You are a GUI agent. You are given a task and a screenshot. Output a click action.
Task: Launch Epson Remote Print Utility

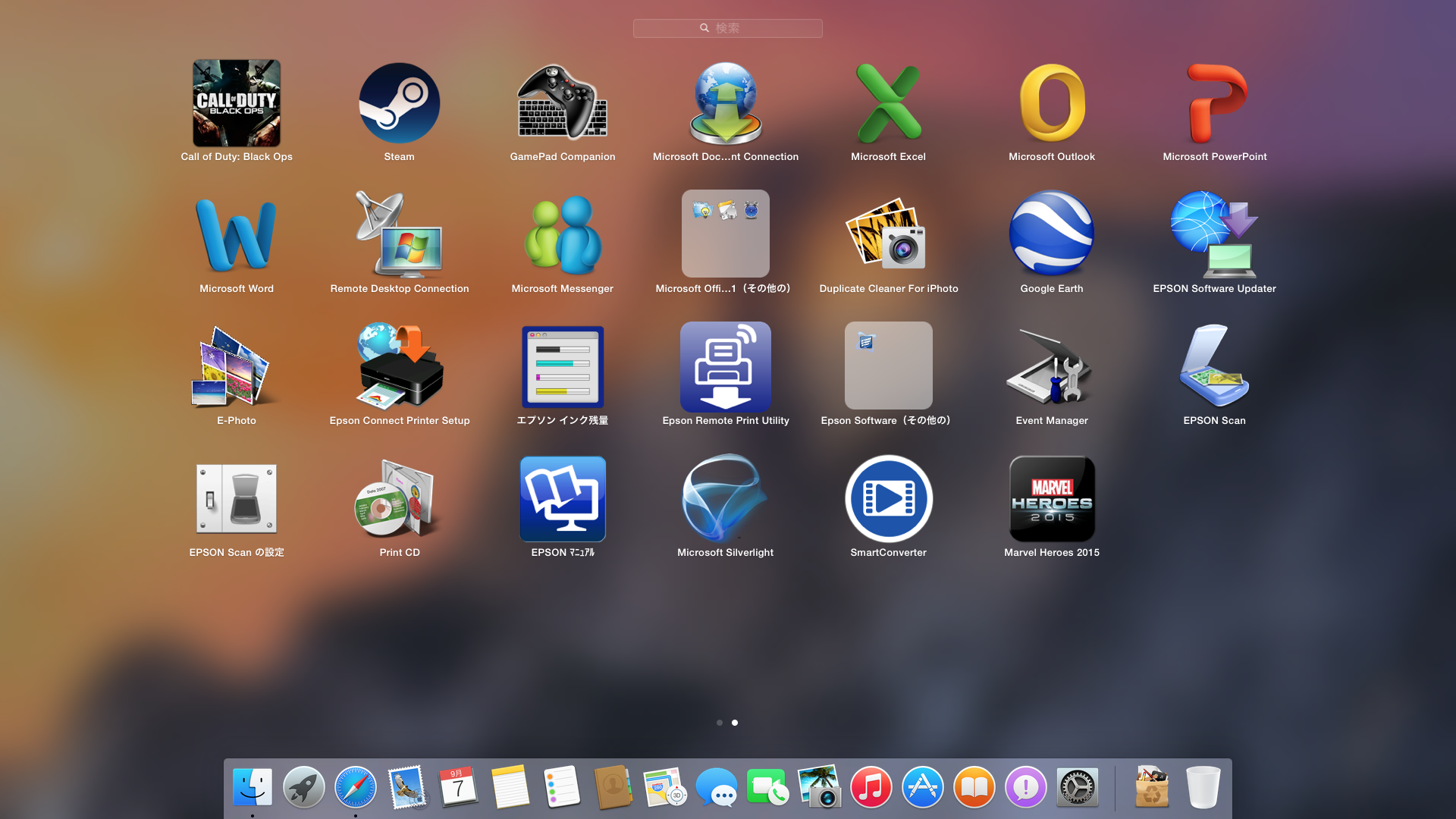tap(725, 366)
